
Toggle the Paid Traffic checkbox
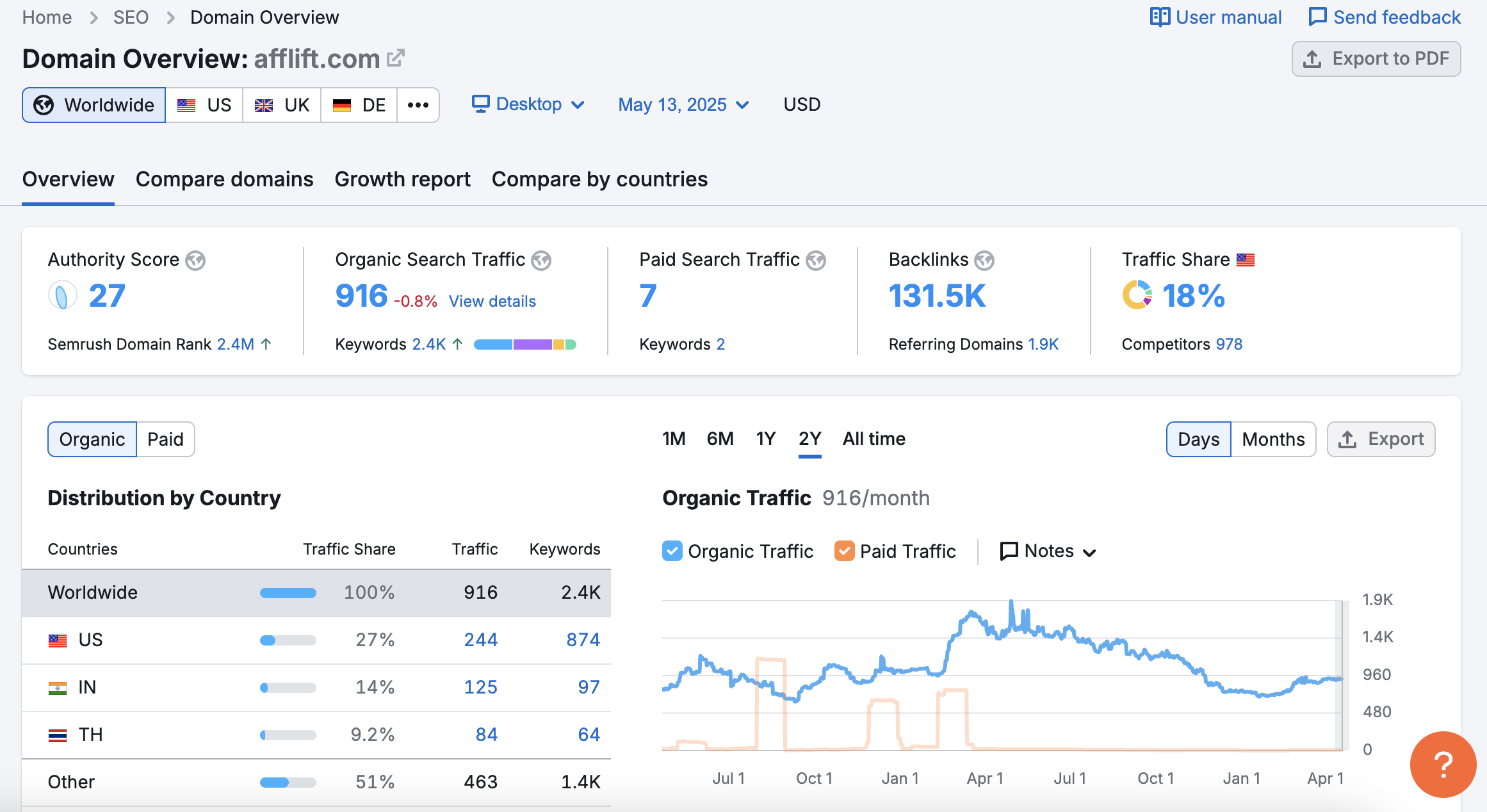[x=845, y=551]
